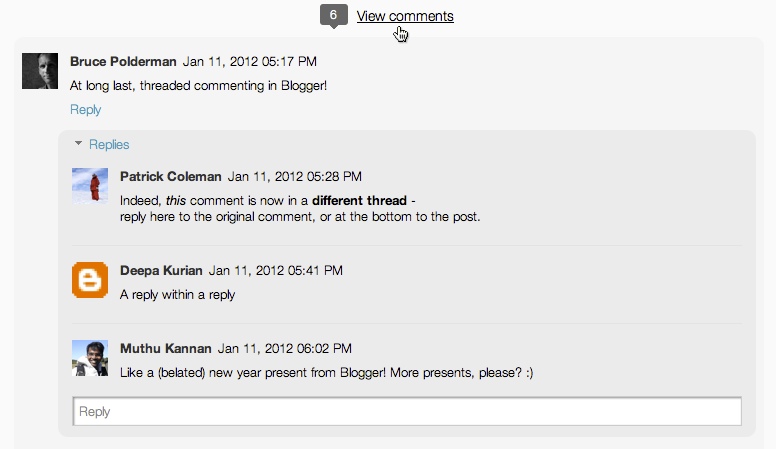Click the Jan 11, 2012 06:02 PM timestamp

(284, 349)
